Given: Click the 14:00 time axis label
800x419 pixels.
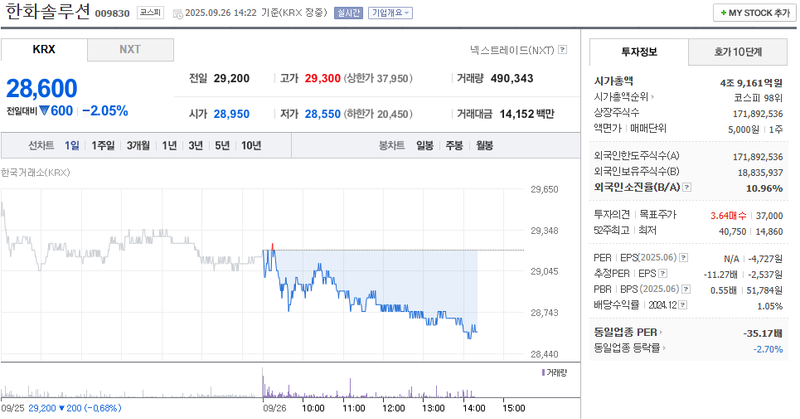Looking at the screenshot, I should pyautogui.click(x=473, y=408).
